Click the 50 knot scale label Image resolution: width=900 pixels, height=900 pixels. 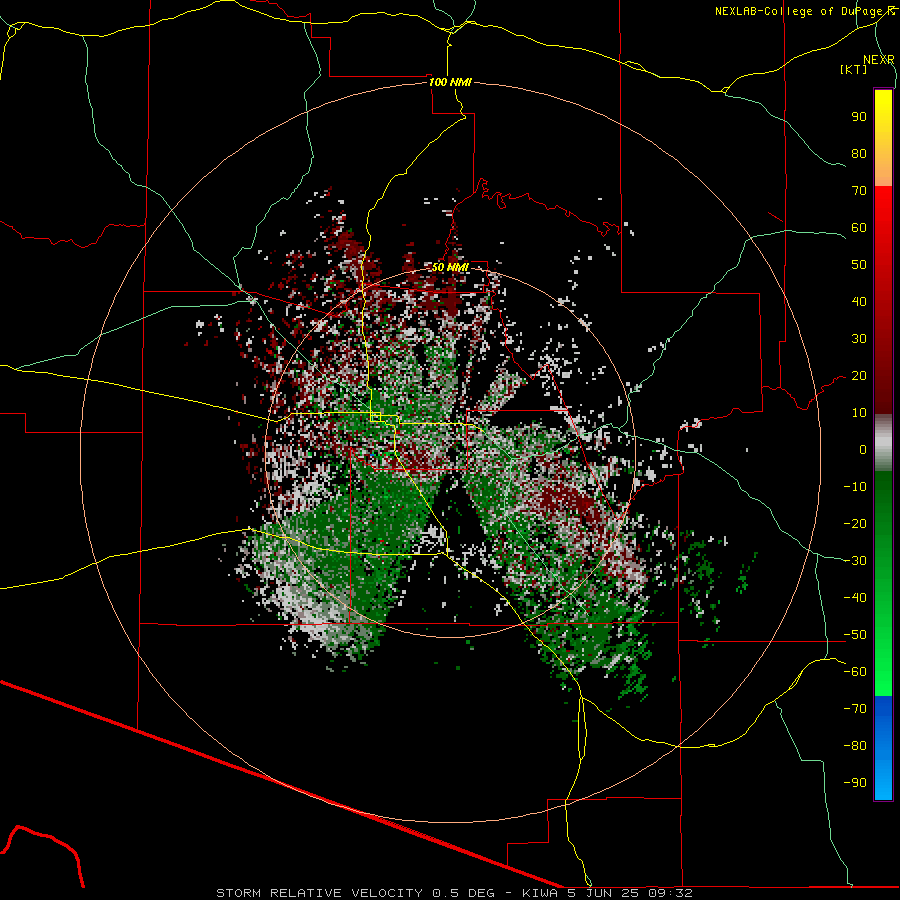pyautogui.click(x=859, y=265)
